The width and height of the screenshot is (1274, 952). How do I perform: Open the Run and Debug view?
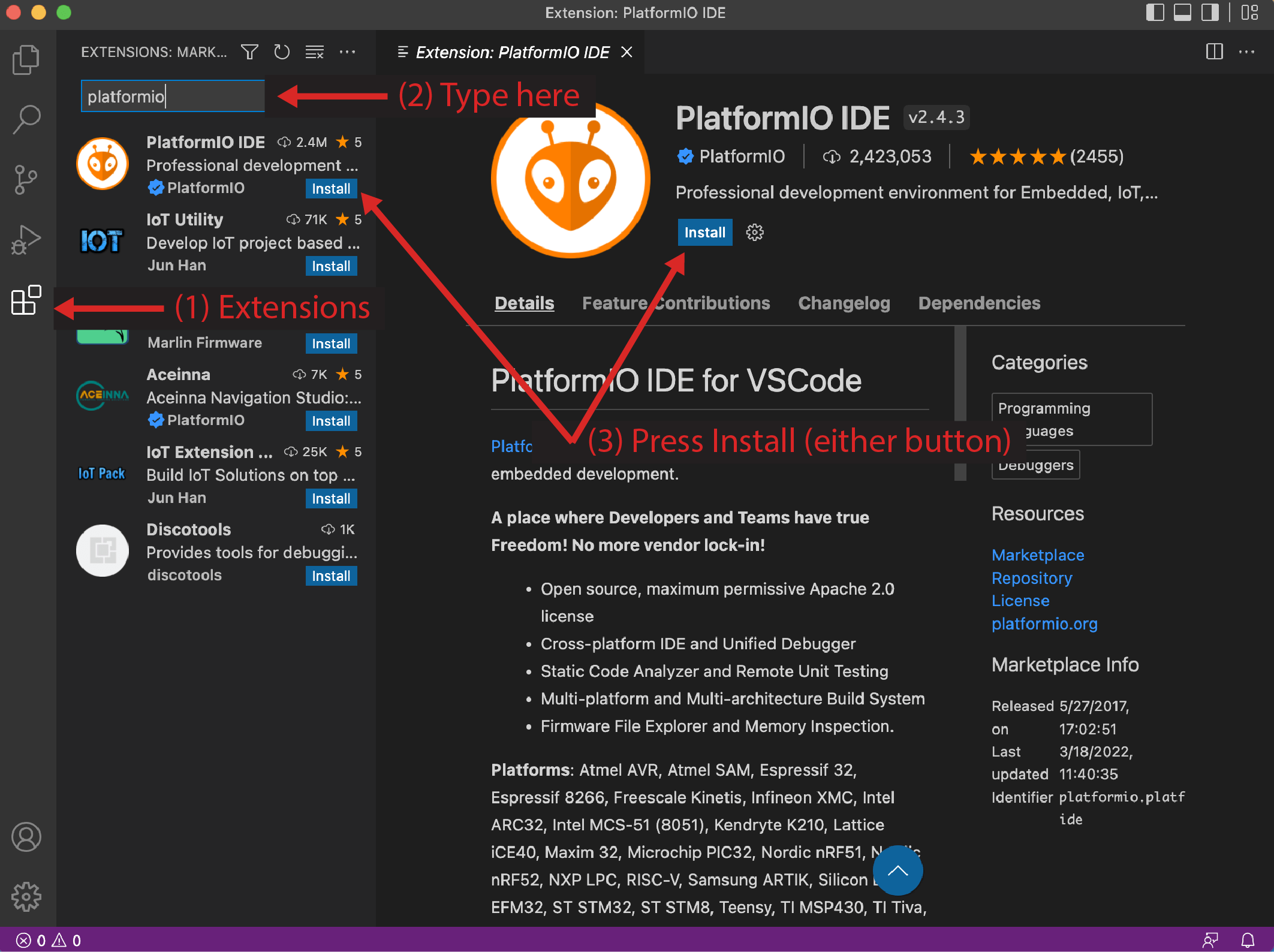pos(26,239)
